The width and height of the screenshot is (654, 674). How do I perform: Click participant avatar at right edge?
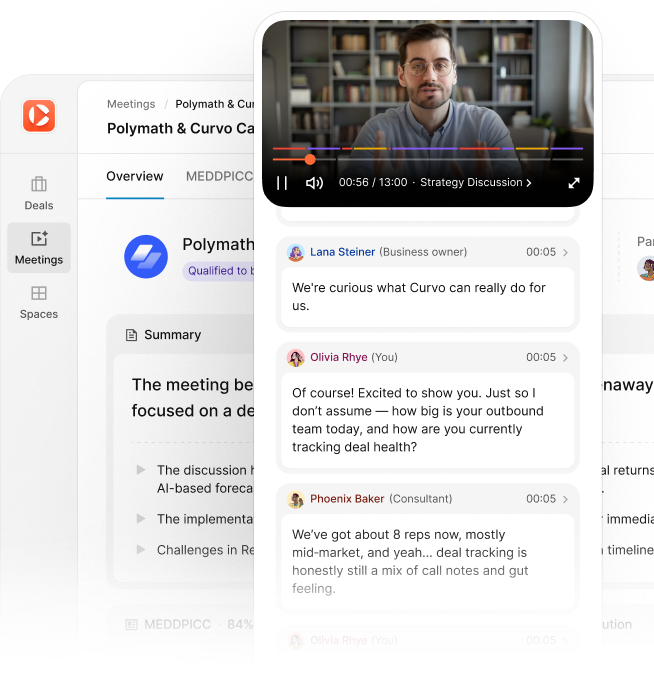[646, 268]
